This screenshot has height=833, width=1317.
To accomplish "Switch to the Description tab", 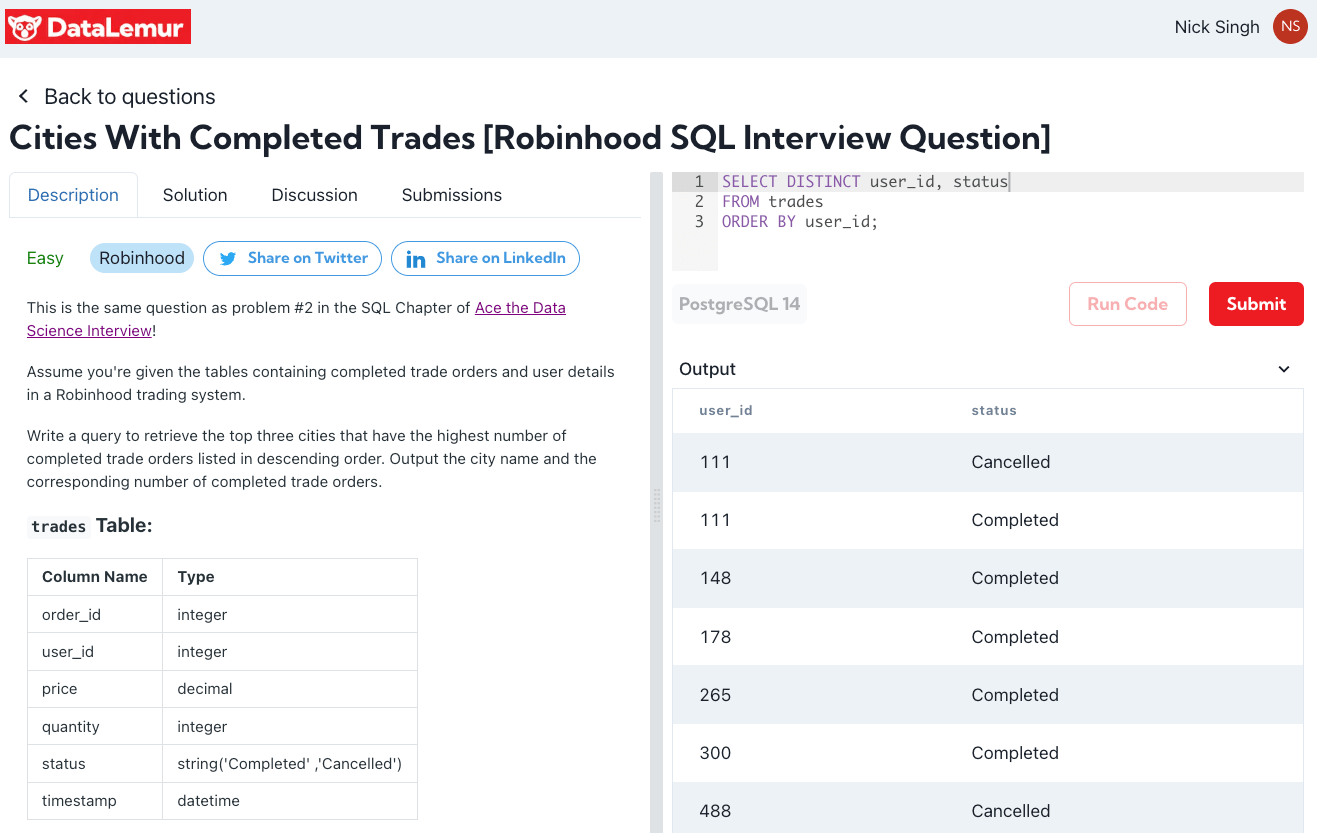I will pyautogui.click(x=73, y=195).
